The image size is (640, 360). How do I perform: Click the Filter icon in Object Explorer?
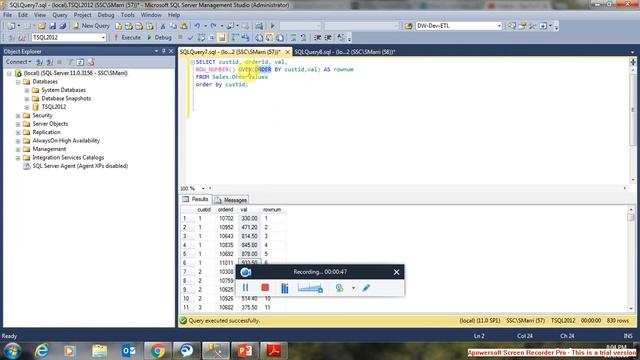(x=70, y=62)
